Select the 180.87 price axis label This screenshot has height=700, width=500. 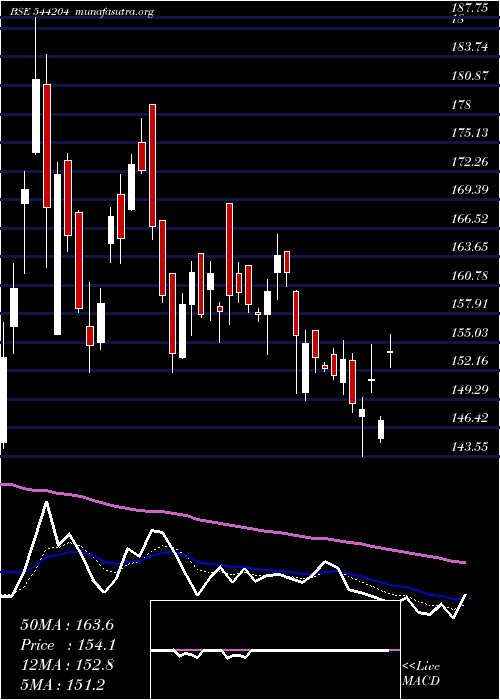tap(469, 76)
